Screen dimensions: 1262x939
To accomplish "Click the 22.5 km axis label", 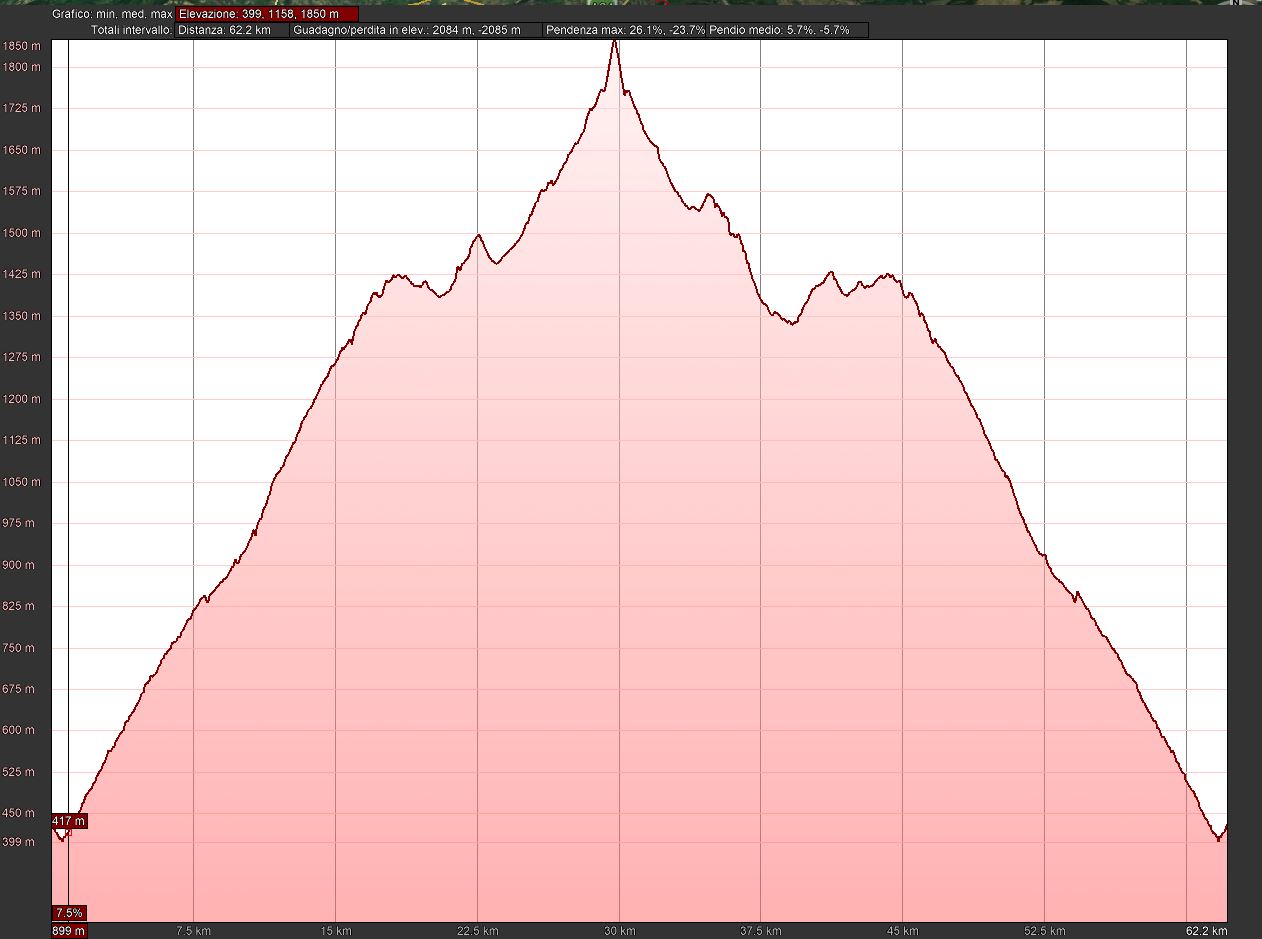I will [477, 931].
